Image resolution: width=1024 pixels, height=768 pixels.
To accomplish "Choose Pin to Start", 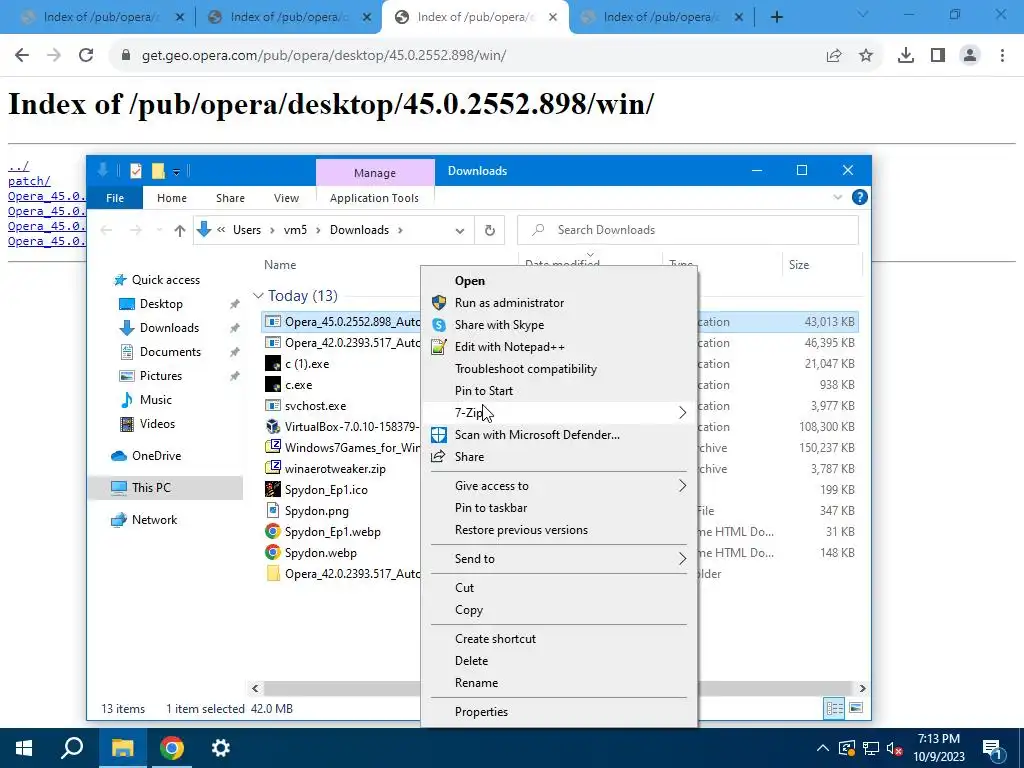I will pos(483,391).
